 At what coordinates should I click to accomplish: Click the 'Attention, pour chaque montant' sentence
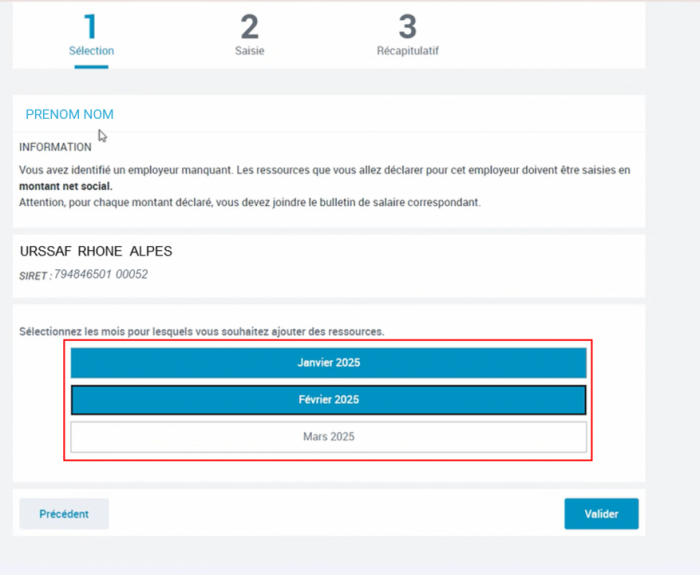click(250, 202)
